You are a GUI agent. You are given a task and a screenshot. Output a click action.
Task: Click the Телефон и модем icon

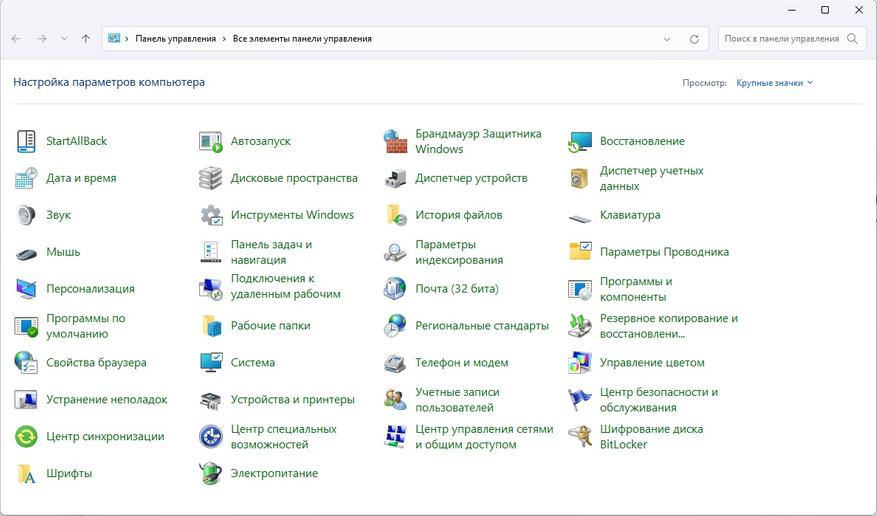point(395,363)
